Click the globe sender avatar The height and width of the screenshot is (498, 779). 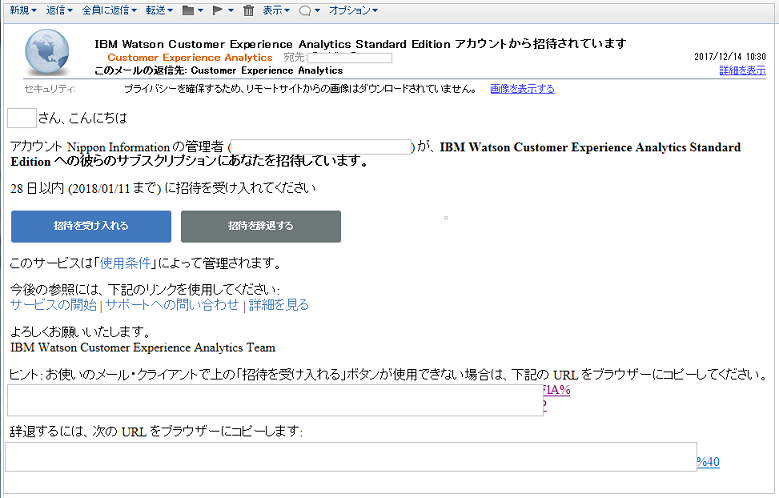[47, 52]
